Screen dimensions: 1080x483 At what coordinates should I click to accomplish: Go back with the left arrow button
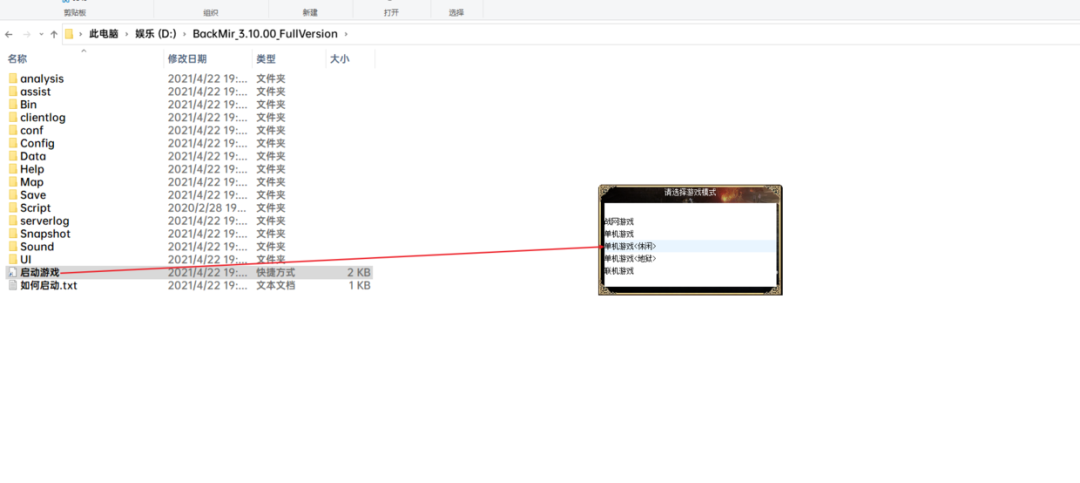[x=9, y=34]
